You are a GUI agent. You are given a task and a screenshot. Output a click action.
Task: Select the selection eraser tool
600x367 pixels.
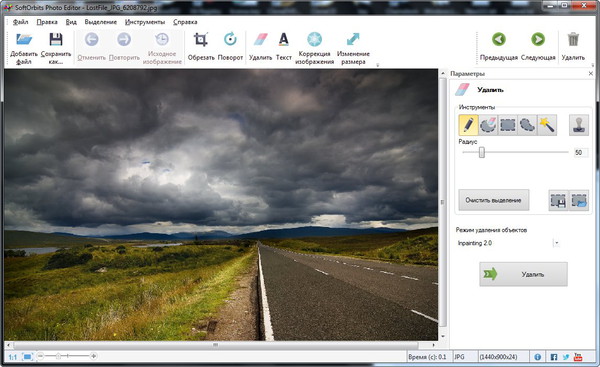488,125
